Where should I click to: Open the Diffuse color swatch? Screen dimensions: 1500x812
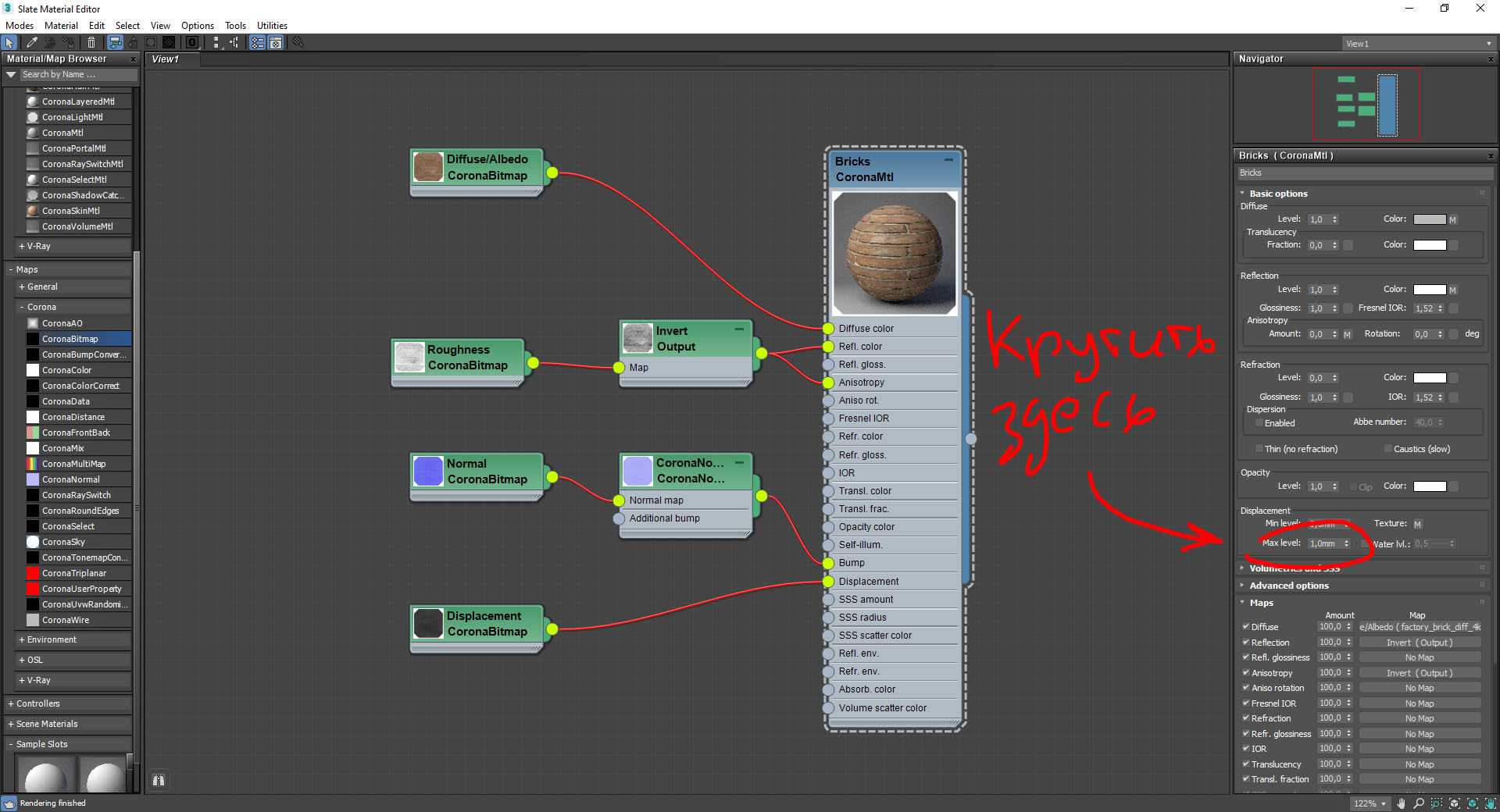pyautogui.click(x=1429, y=219)
